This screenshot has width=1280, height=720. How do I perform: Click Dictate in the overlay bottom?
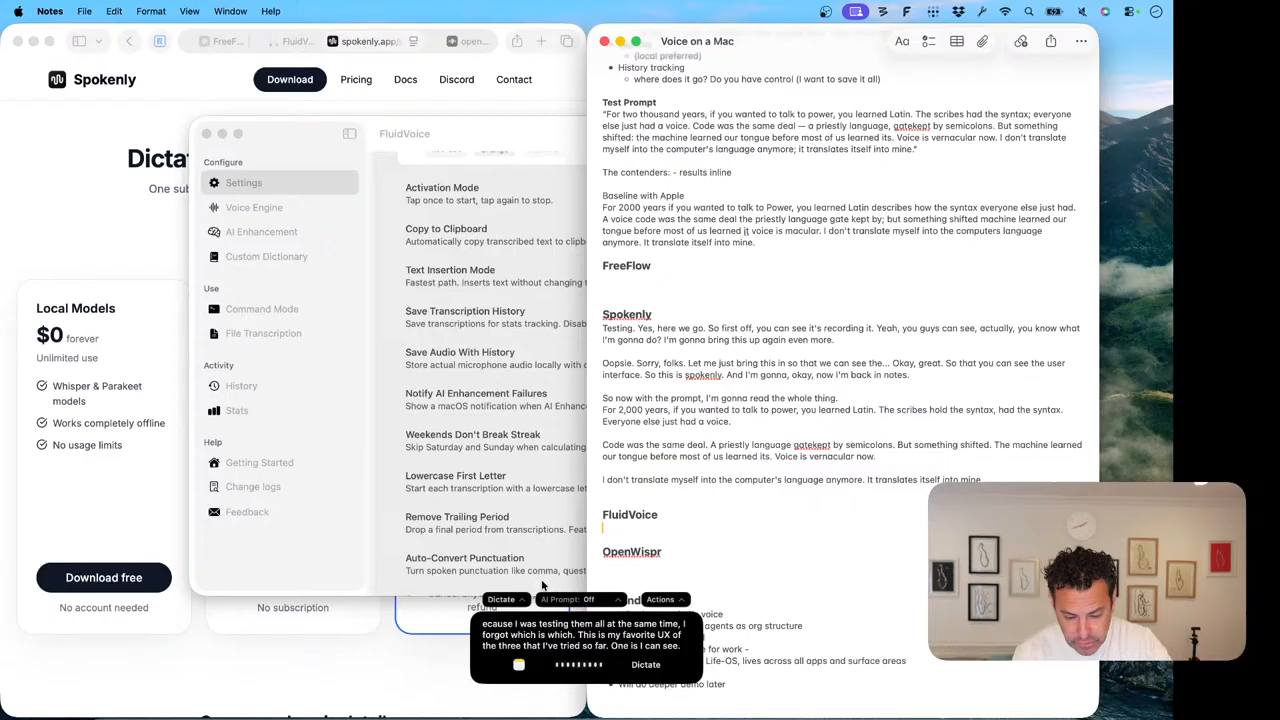[646, 665]
